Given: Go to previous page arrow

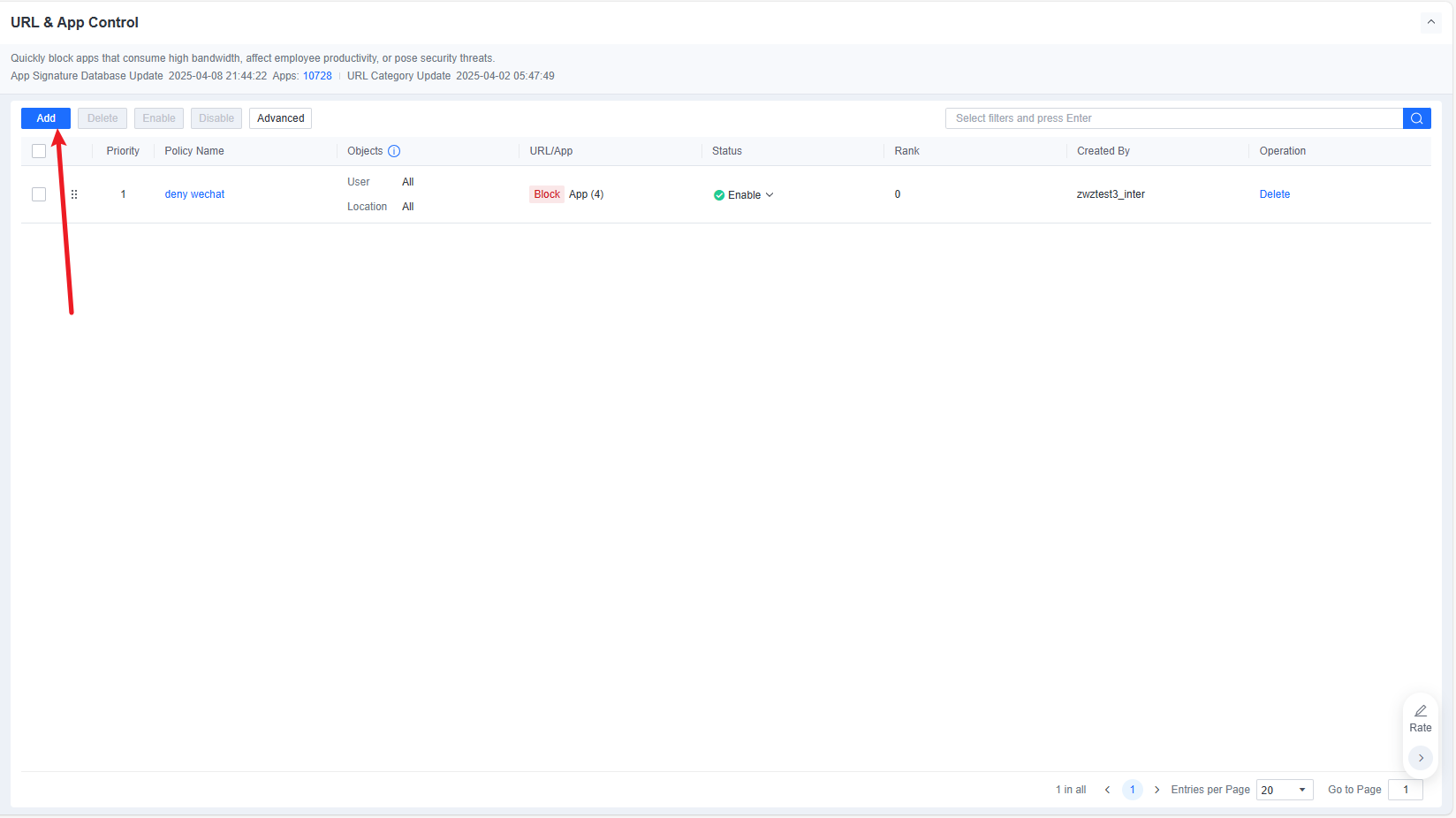Looking at the screenshot, I should pyautogui.click(x=1107, y=790).
